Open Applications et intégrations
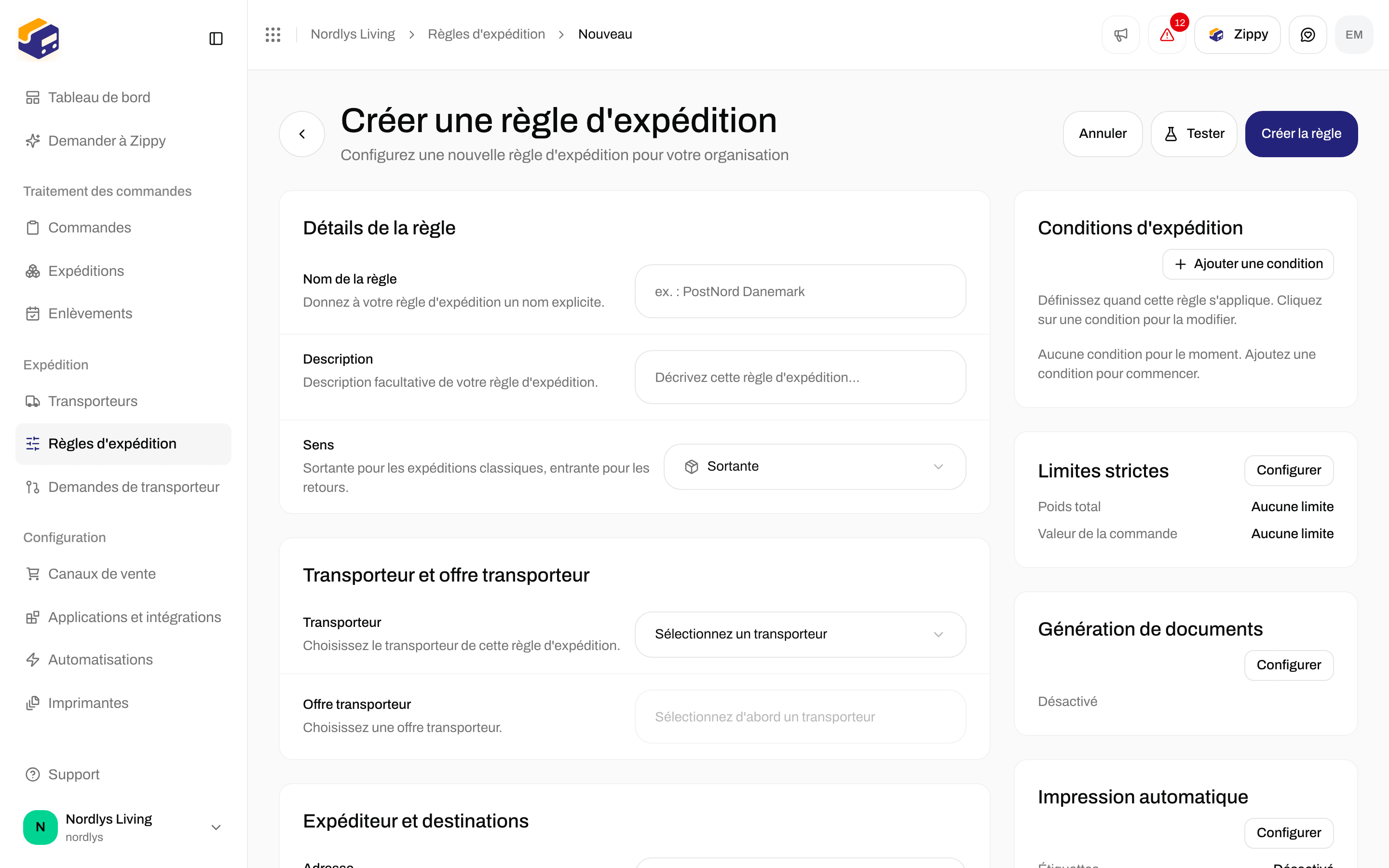This screenshot has height=868, width=1389. coord(123,617)
